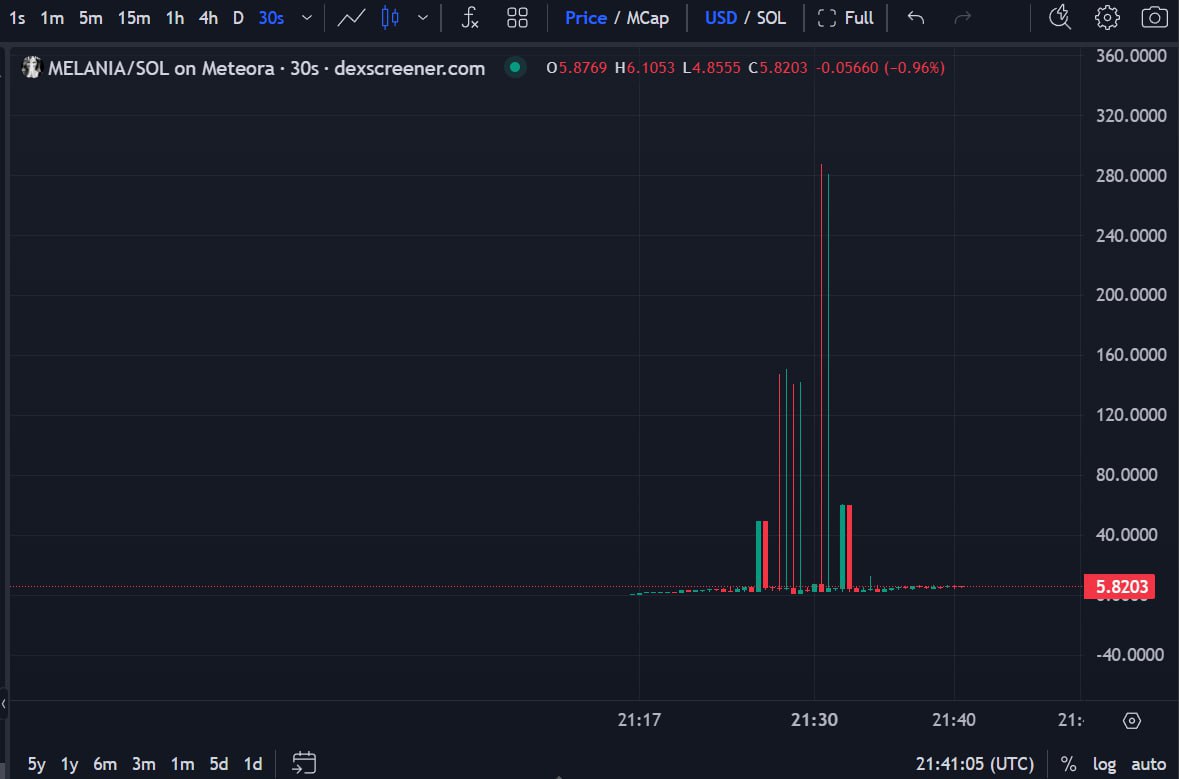Select the 1m interval in top toolbar

pos(52,18)
